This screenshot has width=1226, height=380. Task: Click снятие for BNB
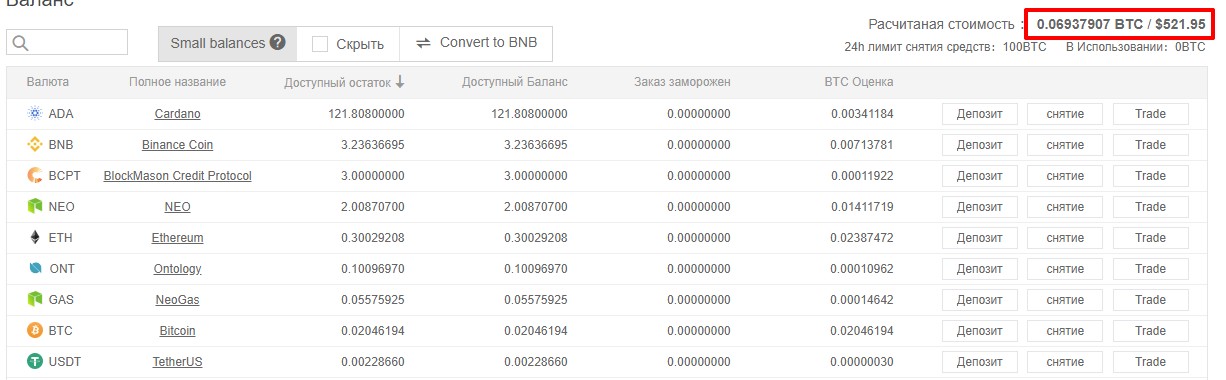[x=1065, y=145]
